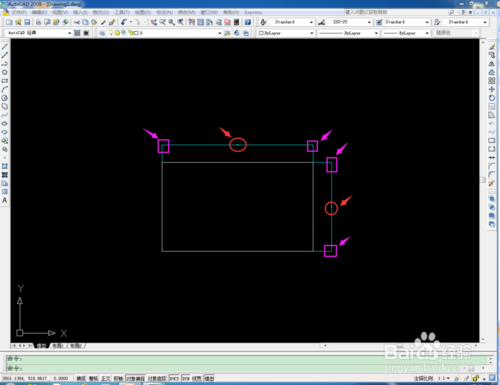Toggle DUCS in status bar

point(174,378)
